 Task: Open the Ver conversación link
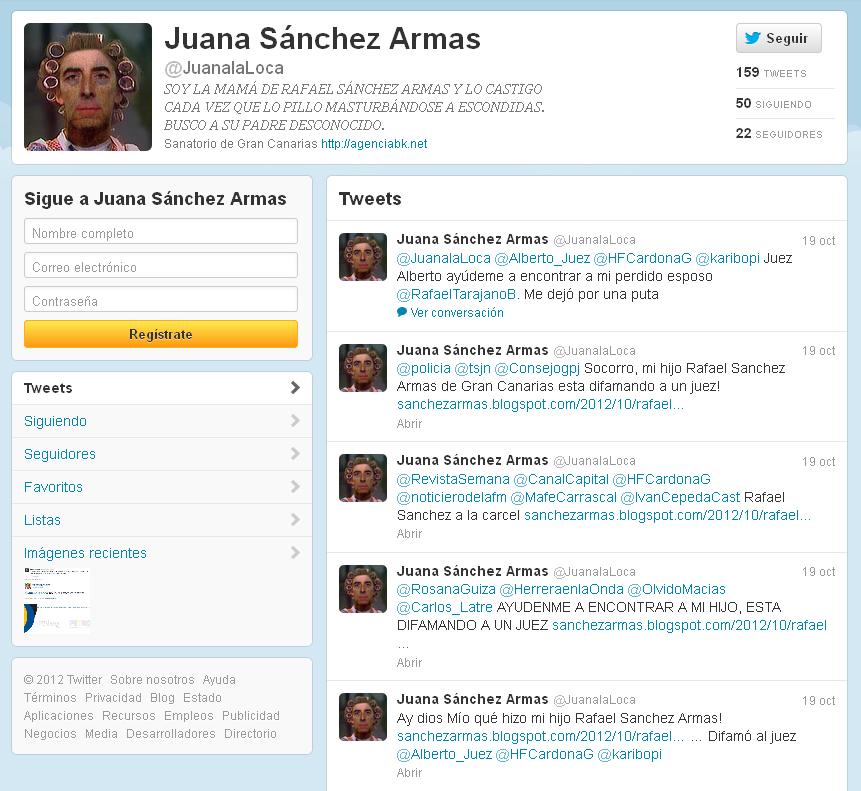point(457,312)
